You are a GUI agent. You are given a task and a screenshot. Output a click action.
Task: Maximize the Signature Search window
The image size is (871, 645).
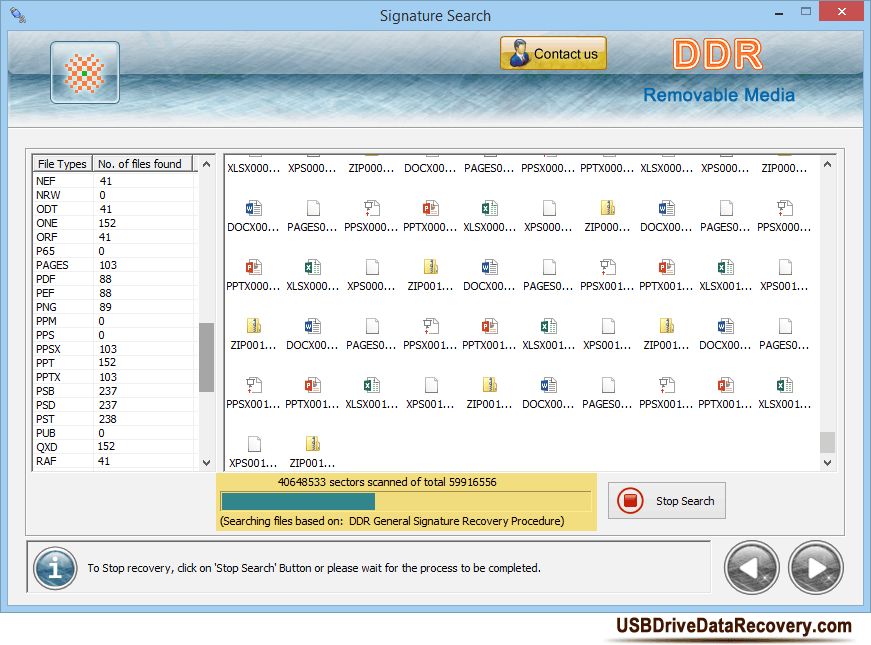(x=806, y=11)
